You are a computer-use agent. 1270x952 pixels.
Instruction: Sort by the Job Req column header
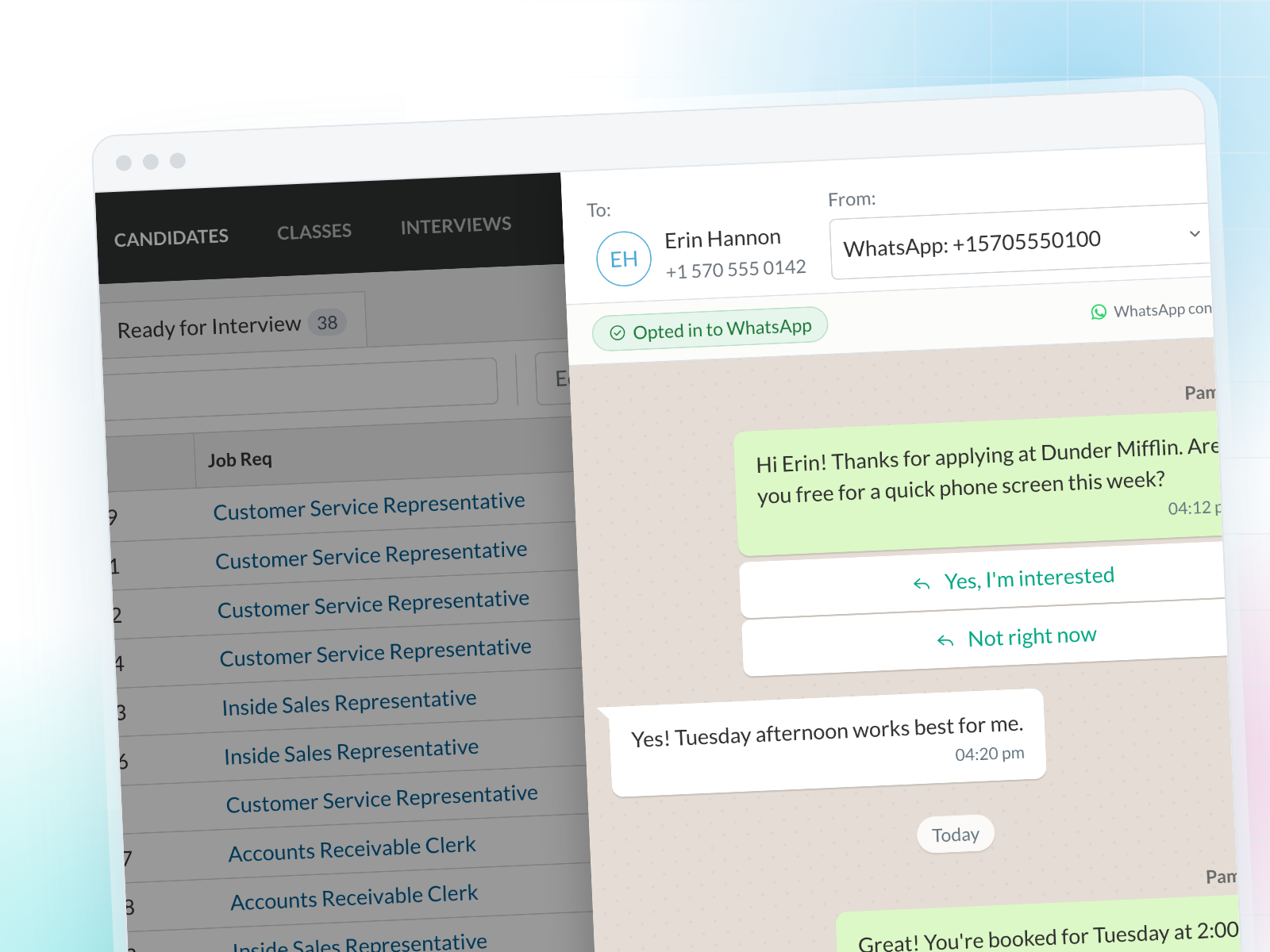point(240,459)
